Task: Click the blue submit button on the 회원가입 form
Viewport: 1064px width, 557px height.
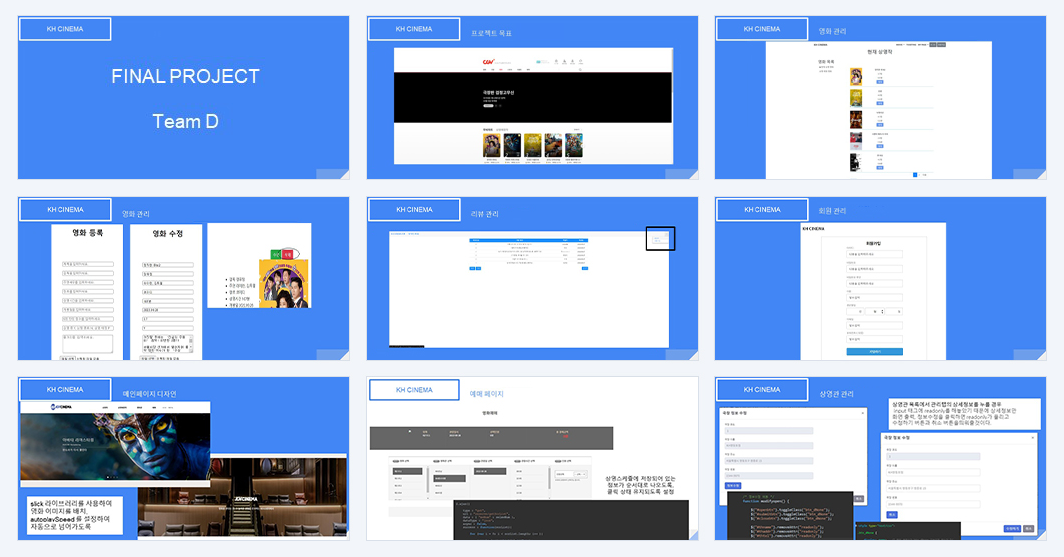Action: [875, 351]
